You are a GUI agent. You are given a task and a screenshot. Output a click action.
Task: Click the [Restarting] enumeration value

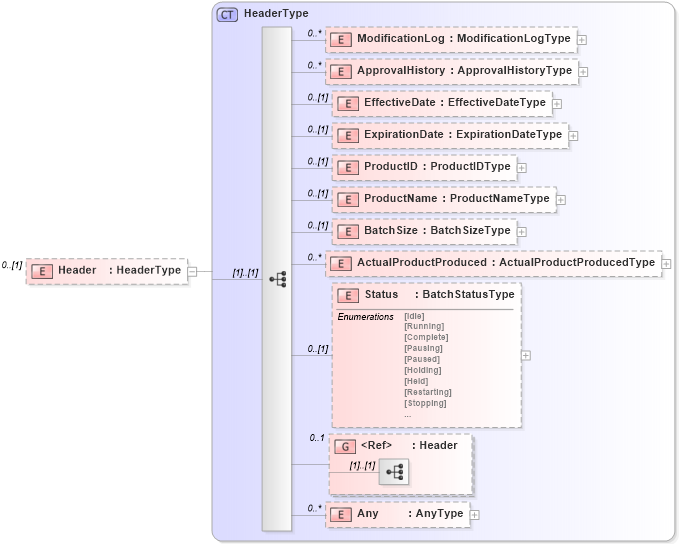[428, 393]
